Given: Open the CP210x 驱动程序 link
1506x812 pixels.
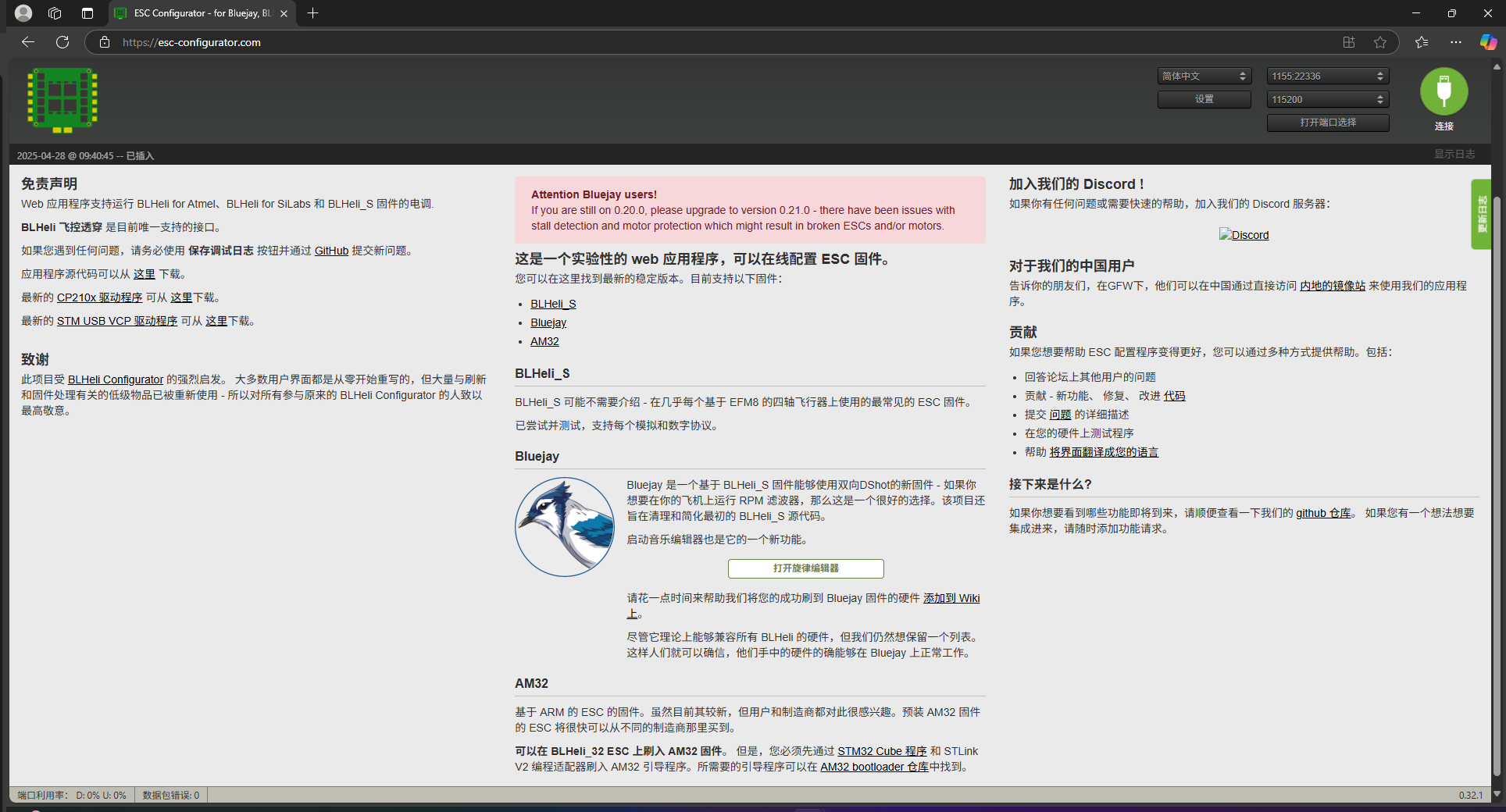Looking at the screenshot, I should [x=100, y=297].
